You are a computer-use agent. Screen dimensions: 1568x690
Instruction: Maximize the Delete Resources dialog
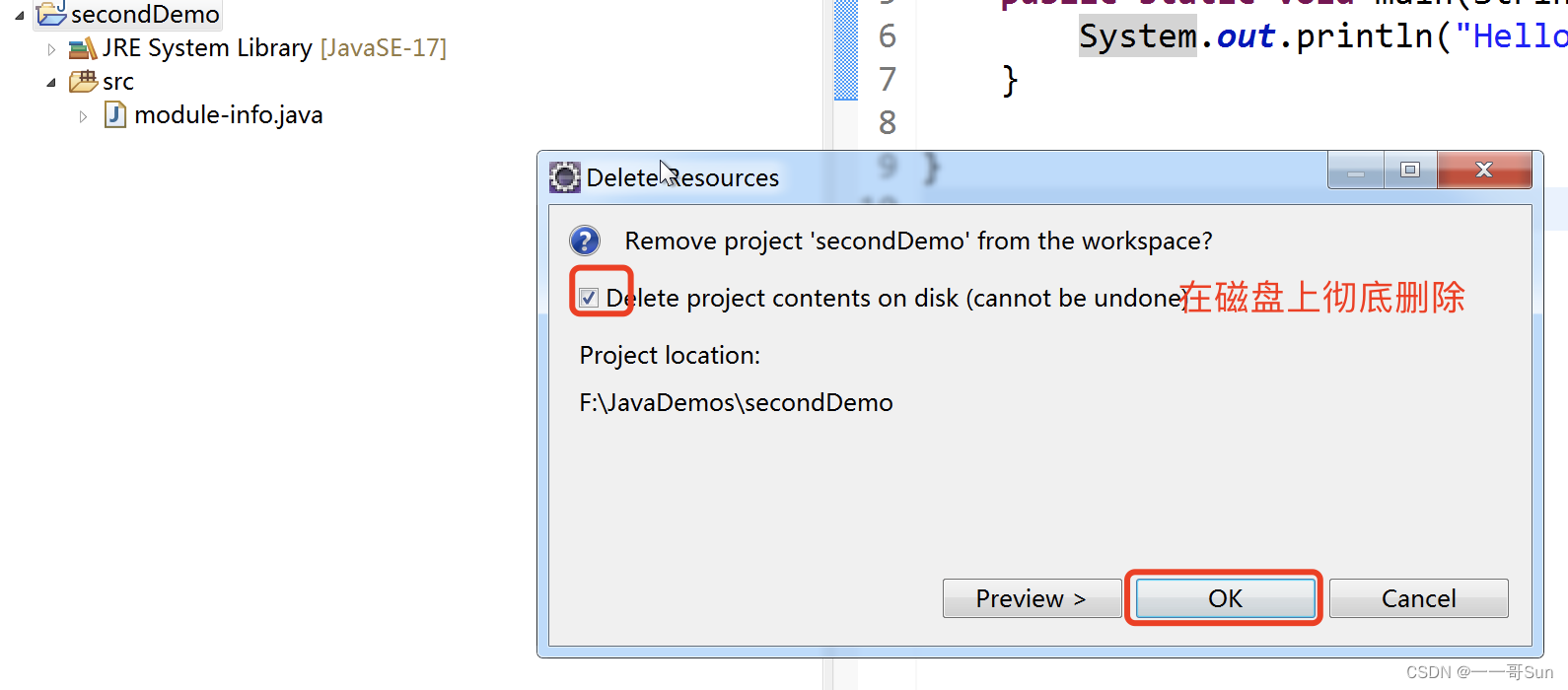[1410, 170]
